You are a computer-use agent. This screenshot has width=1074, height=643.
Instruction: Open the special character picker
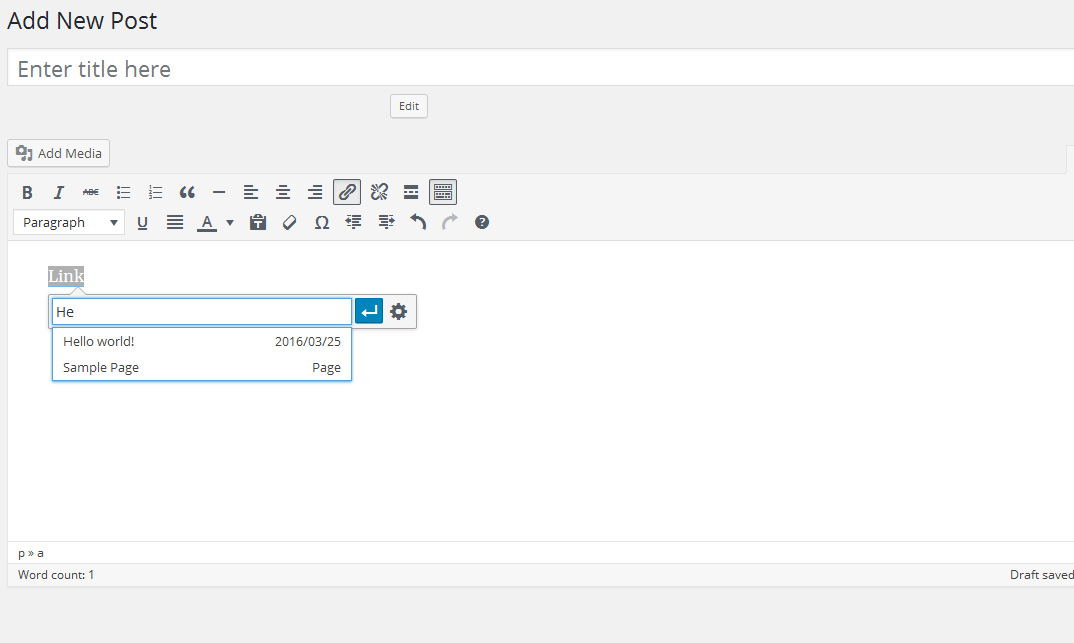[x=322, y=223]
